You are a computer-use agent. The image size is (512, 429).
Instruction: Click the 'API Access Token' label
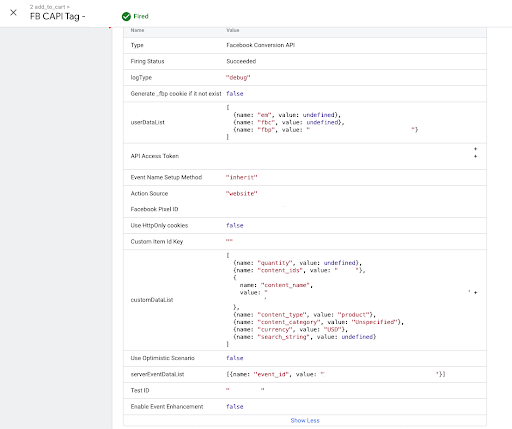pyautogui.click(x=155, y=156)
